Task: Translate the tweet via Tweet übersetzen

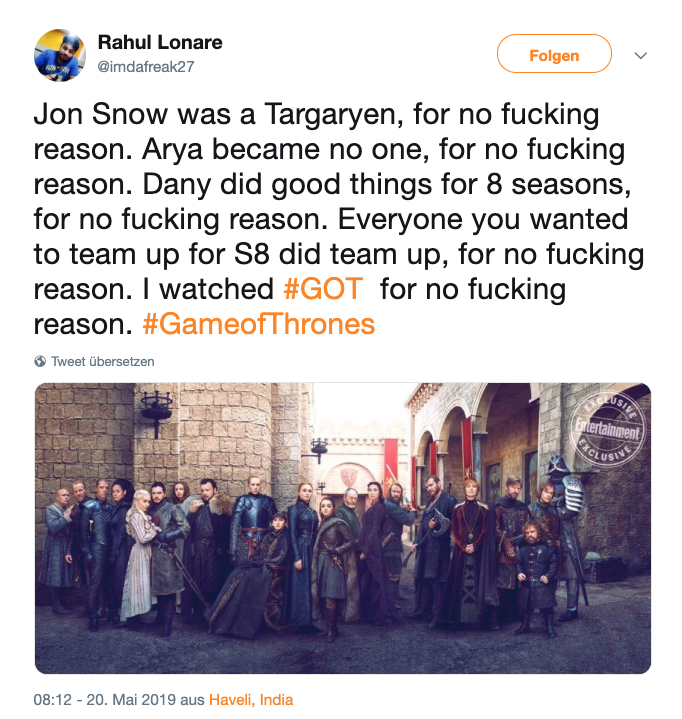Action: pyautogui.click(x=103, y=361)
